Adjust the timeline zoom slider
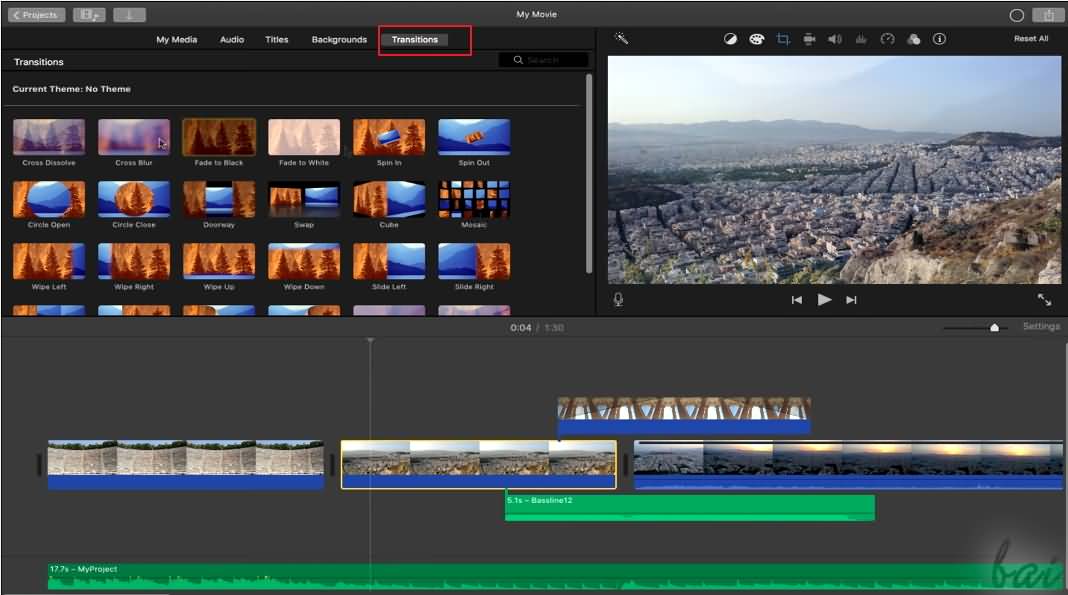This screenshot has width=1068, height=595. (993, 326)
